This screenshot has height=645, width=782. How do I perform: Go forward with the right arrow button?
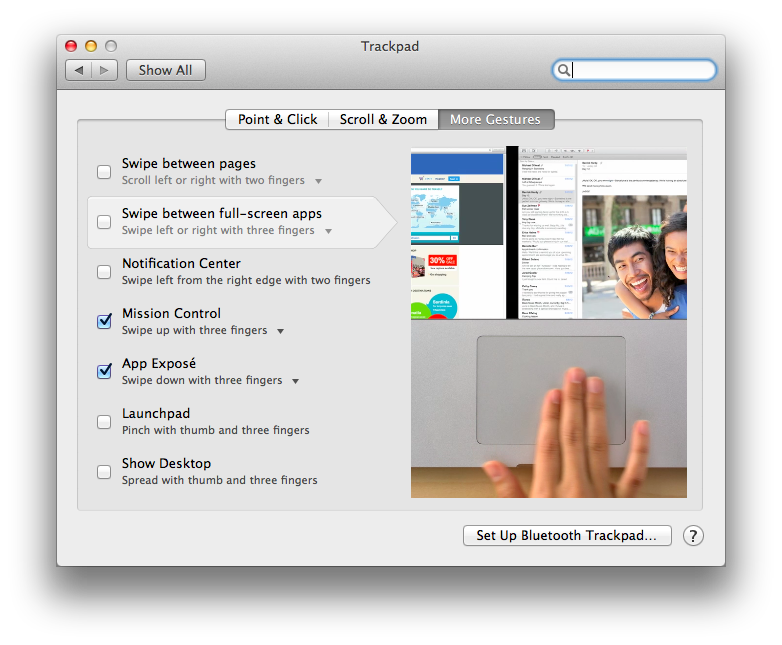pos(105,70)
